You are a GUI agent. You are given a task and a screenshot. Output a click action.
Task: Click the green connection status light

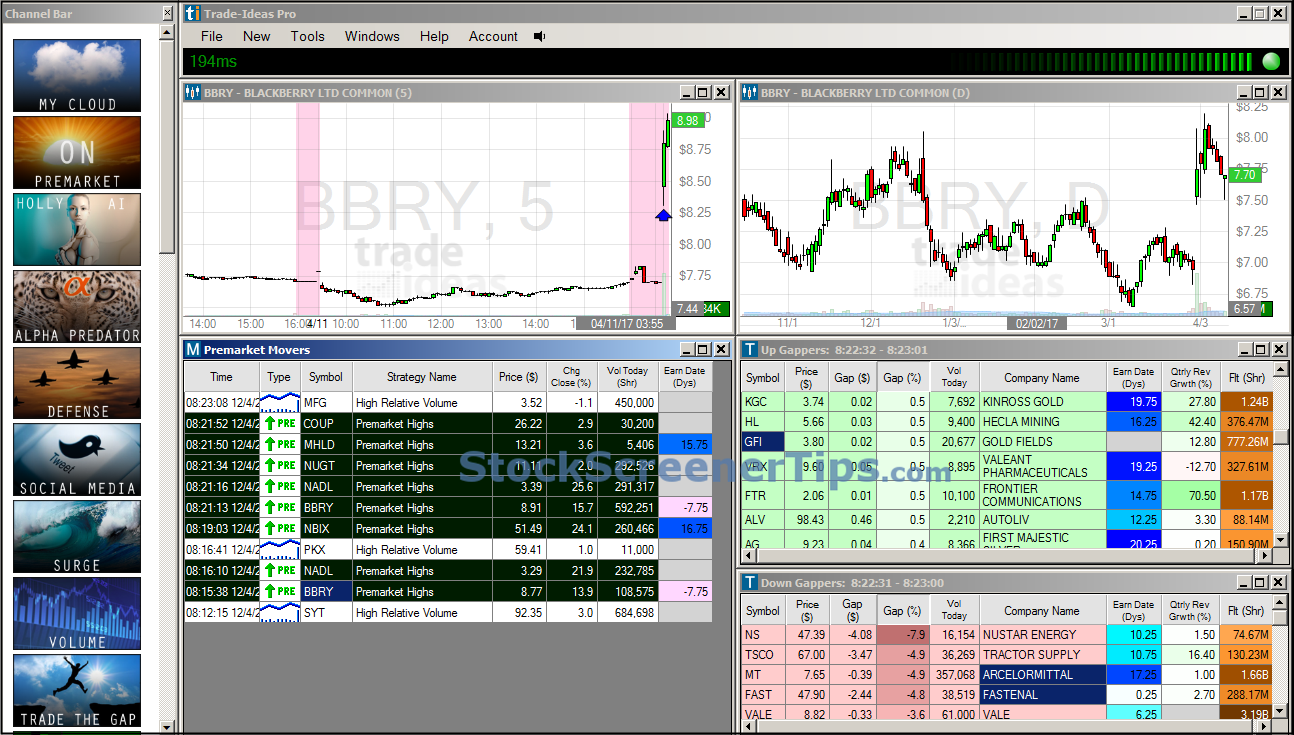click(1271, 61)
